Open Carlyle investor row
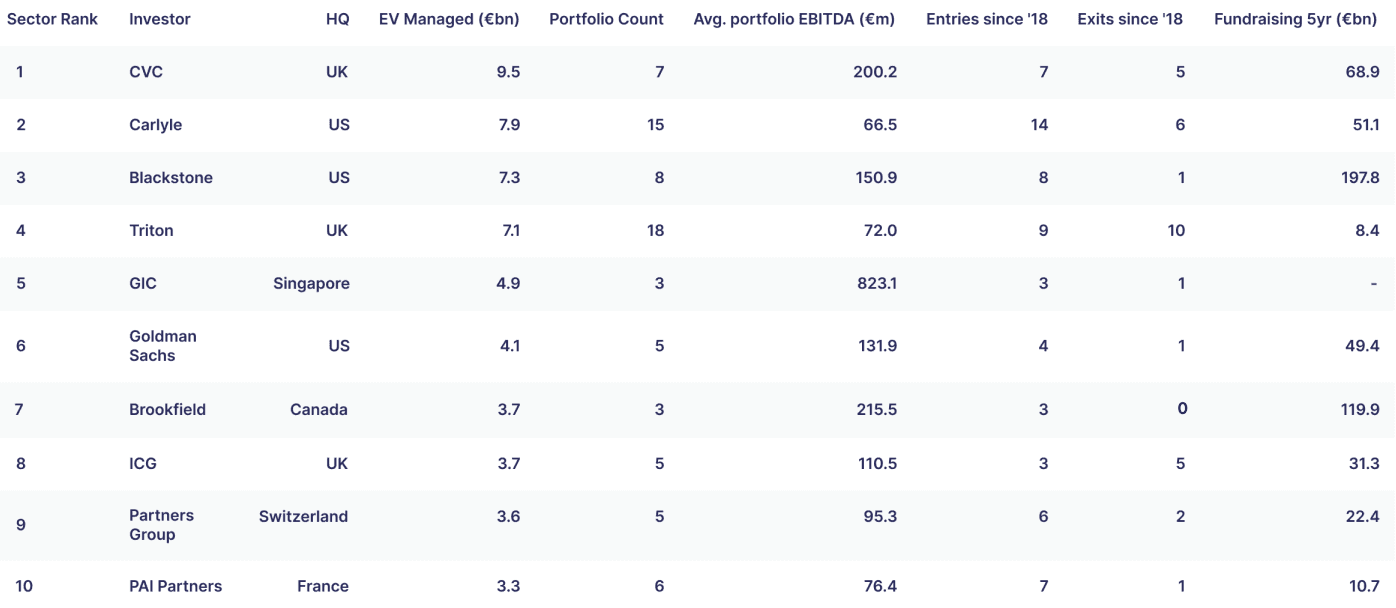The image size is (1396, 608). (x=155, y=125)
